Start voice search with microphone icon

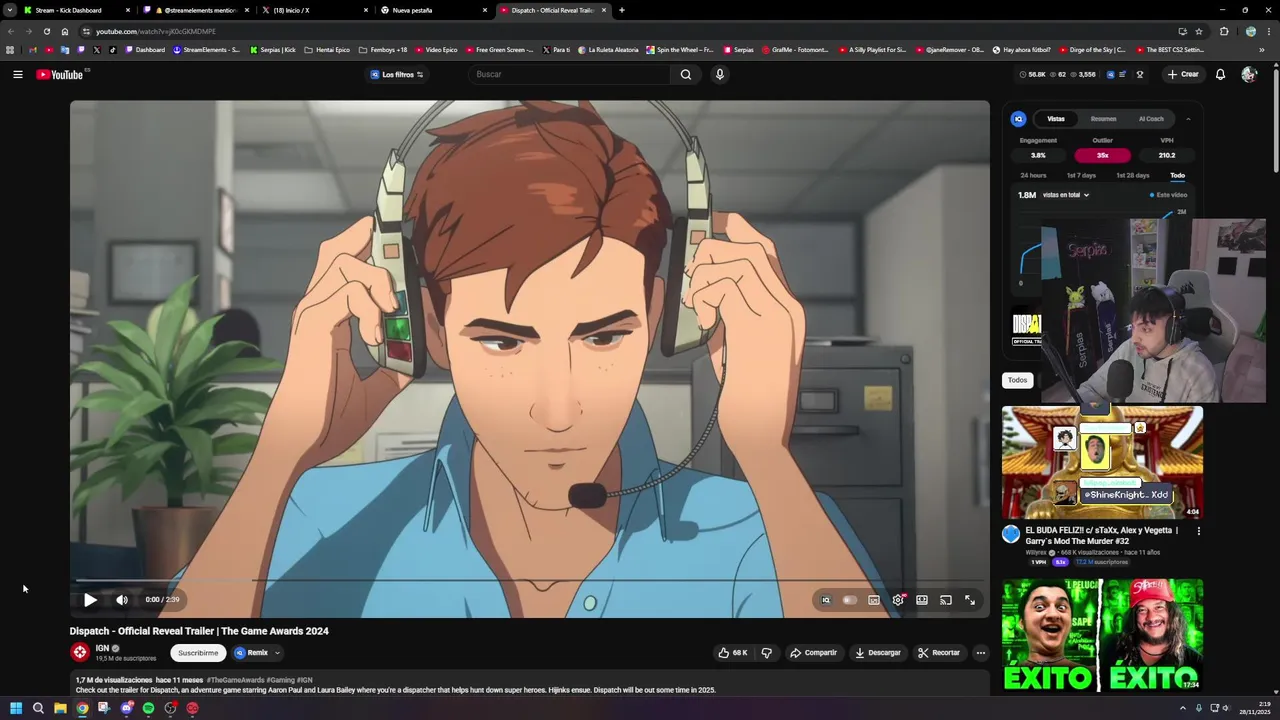[719, 74]
